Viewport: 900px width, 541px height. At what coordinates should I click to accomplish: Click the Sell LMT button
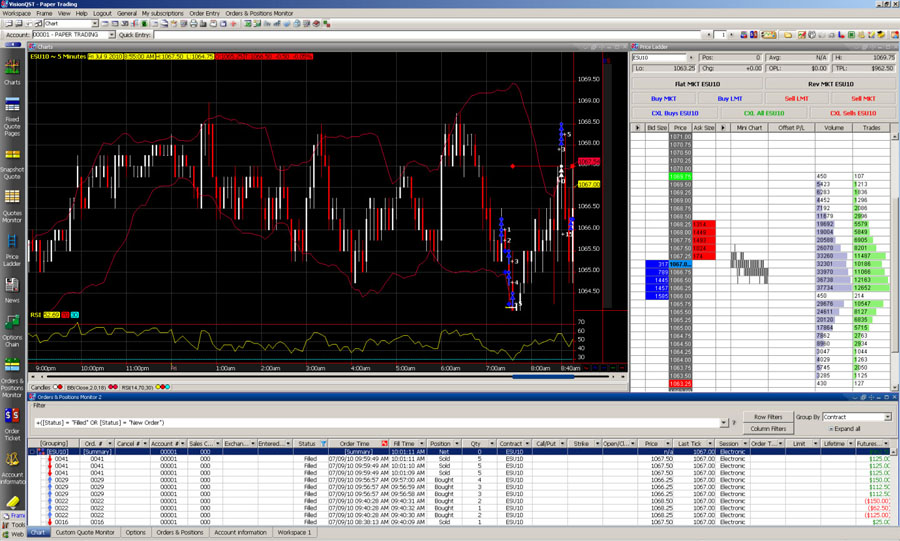tap(796, 99)
